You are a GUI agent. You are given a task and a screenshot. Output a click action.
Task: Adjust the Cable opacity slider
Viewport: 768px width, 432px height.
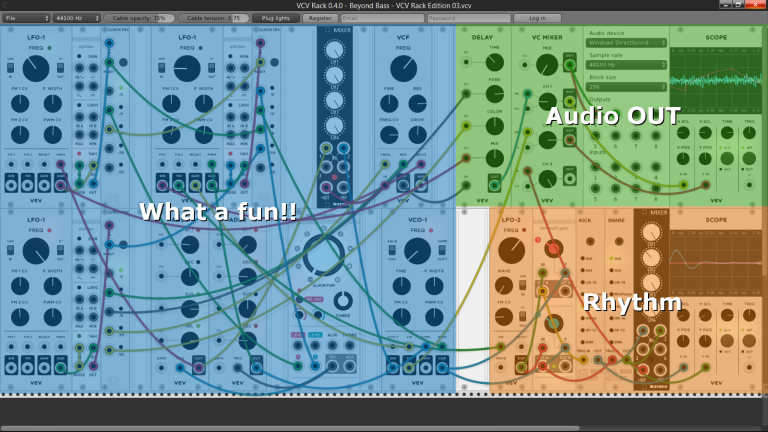(139, 18)
